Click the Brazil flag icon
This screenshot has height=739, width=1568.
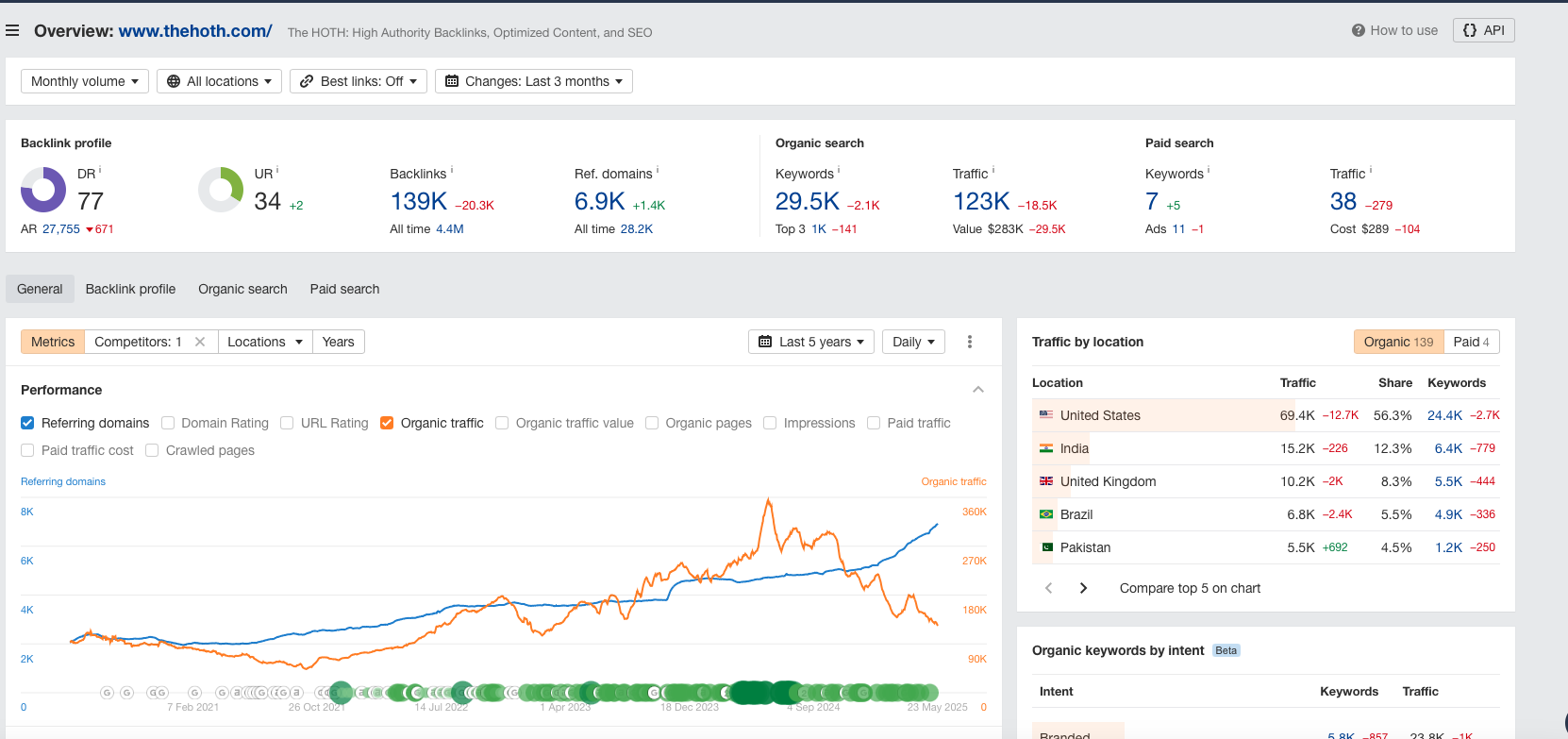pos(1046,514)
